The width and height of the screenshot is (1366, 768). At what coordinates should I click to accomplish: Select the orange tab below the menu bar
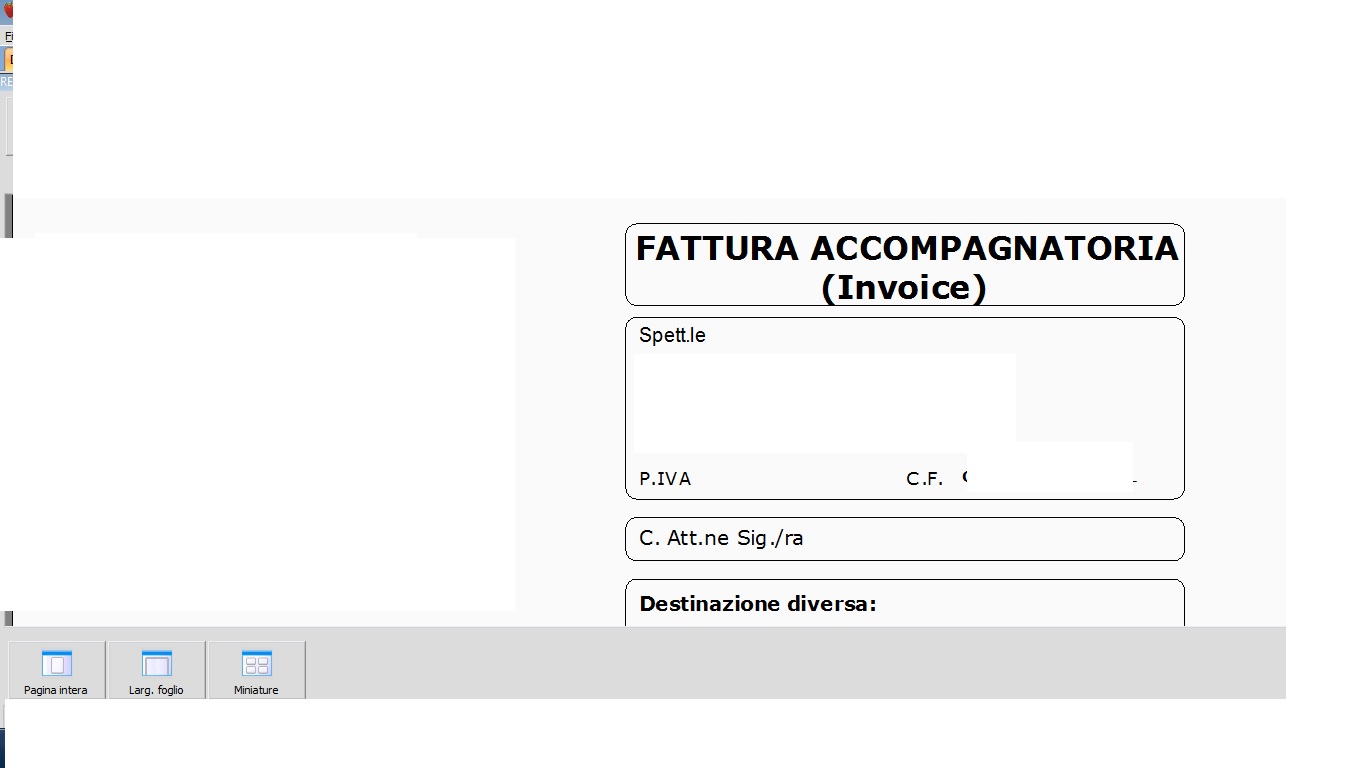coord(7,59)
